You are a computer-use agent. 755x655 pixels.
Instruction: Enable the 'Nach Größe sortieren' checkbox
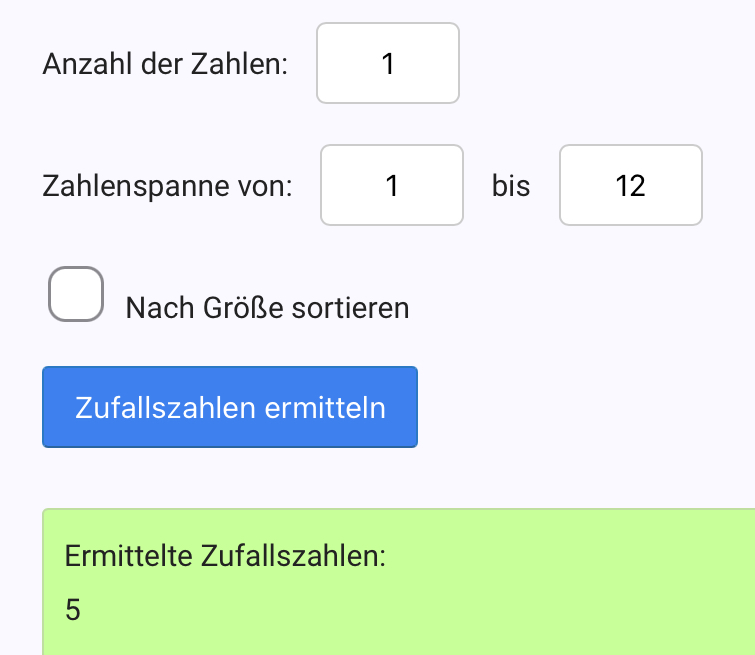(x=76, y=295)
